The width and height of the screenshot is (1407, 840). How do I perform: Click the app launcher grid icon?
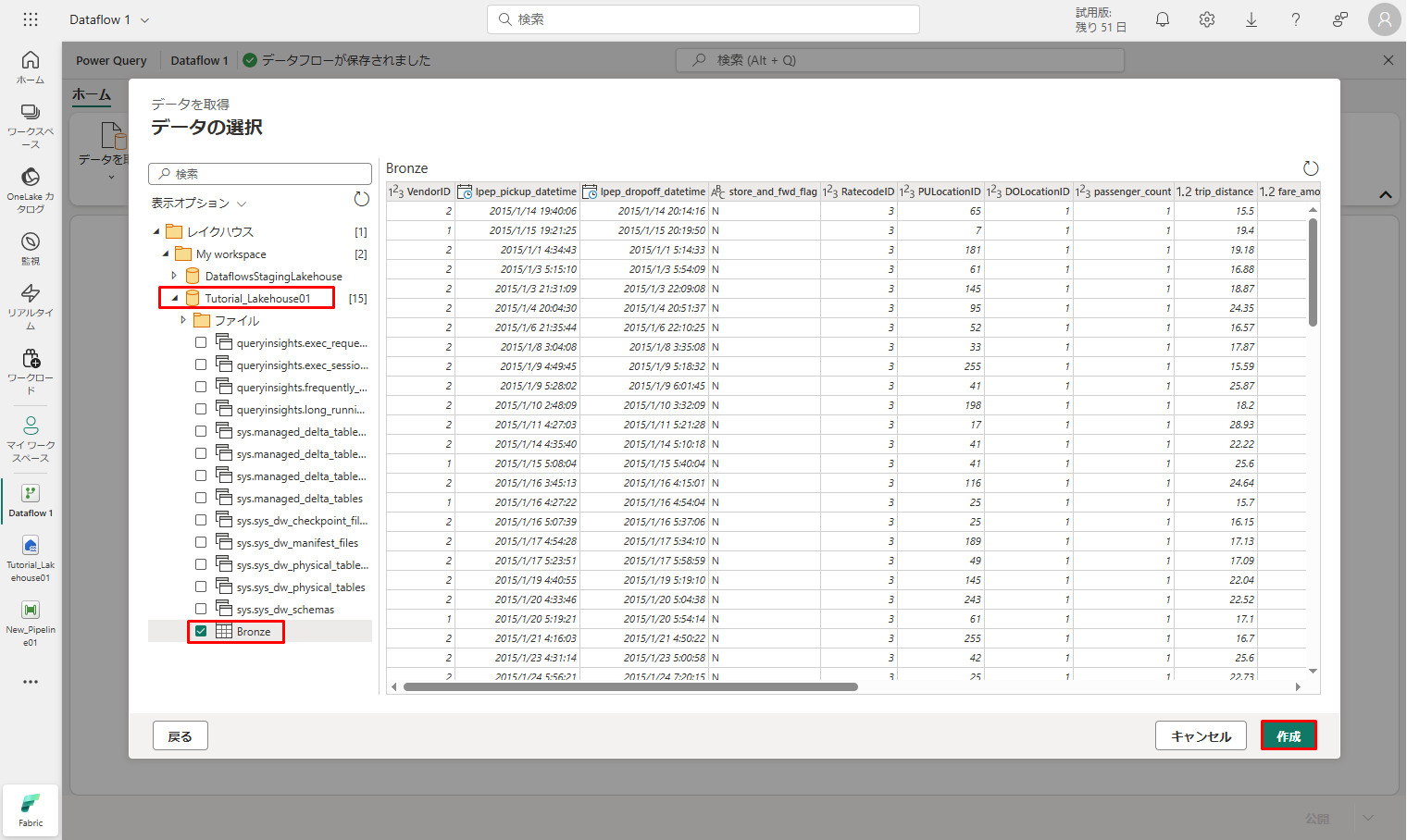pyautogui.click(x=31, y=19)
